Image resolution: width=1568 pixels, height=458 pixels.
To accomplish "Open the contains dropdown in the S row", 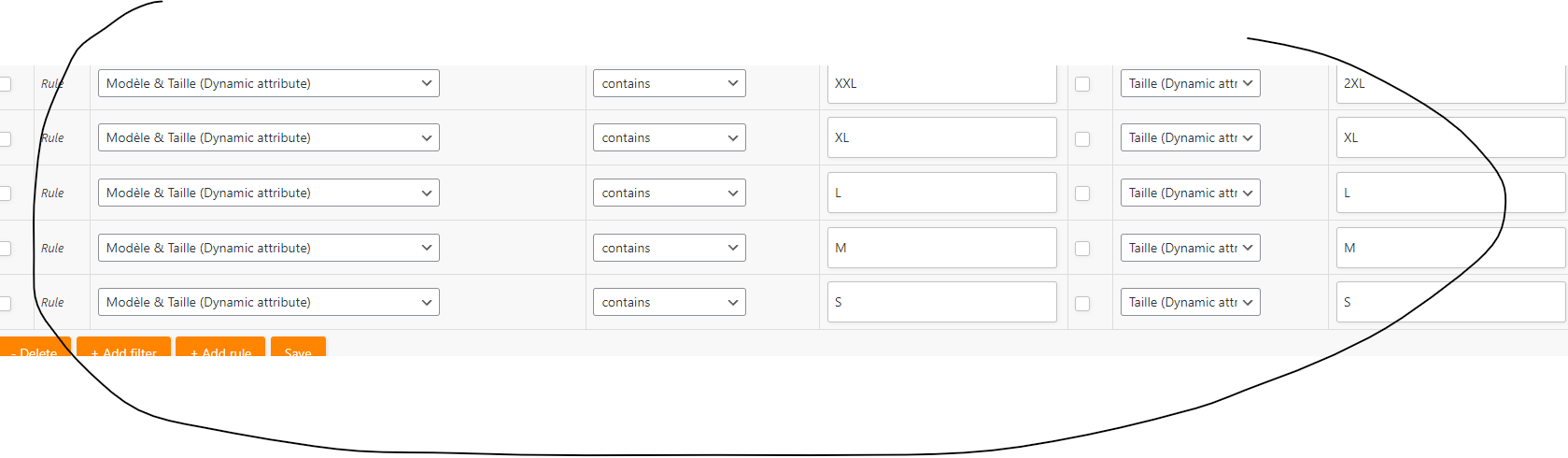I will pos(670,302).
